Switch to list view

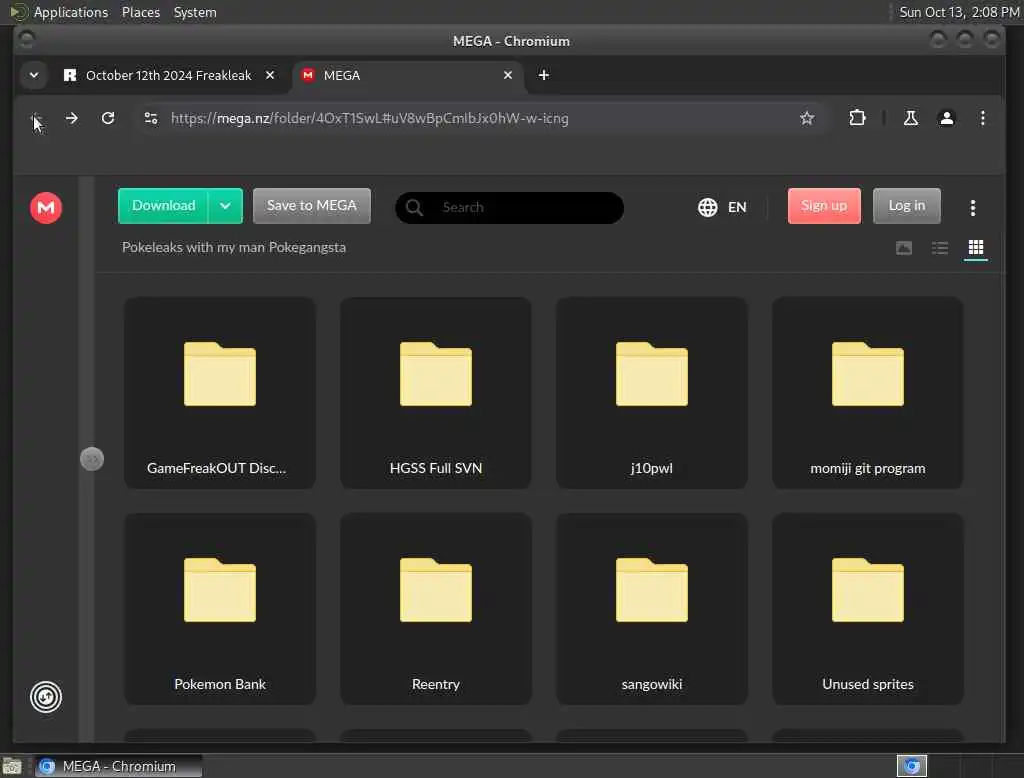point(940,248)
